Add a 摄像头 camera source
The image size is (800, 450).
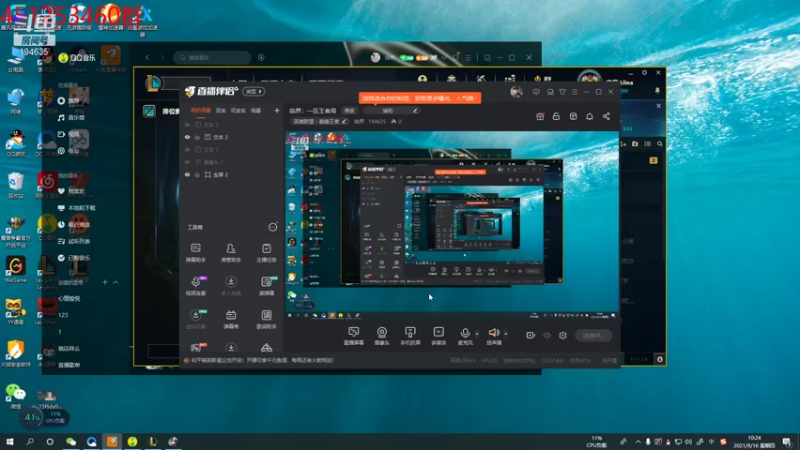coord(382,336)
